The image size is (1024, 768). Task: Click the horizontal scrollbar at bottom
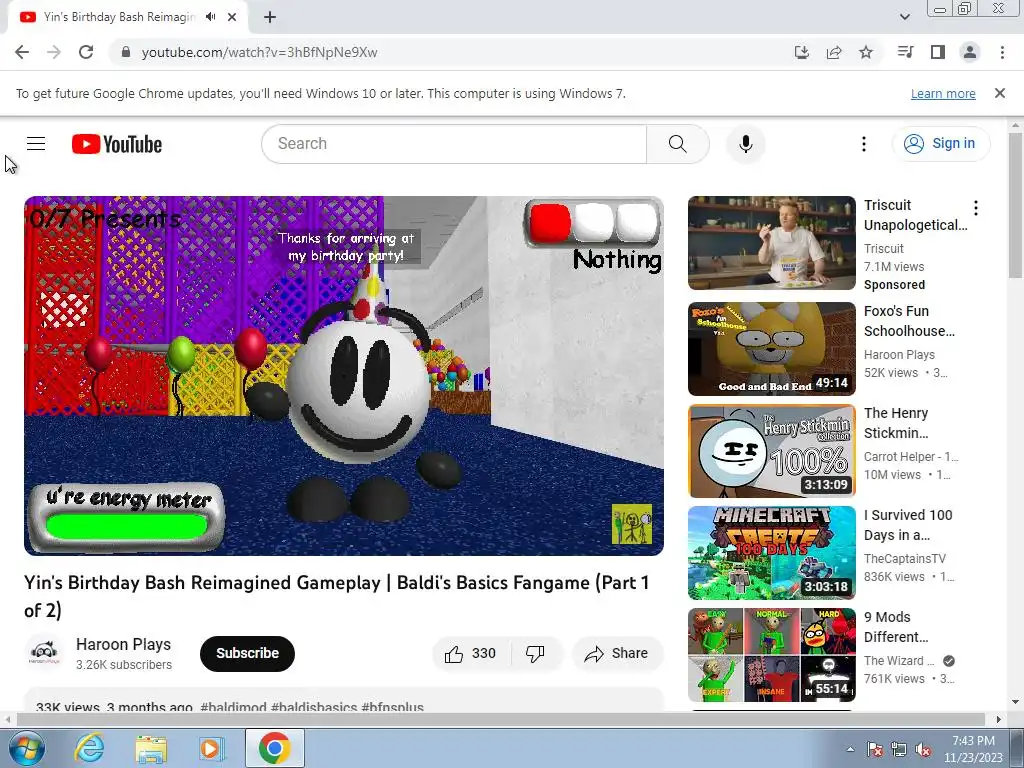tap(500, 719)
